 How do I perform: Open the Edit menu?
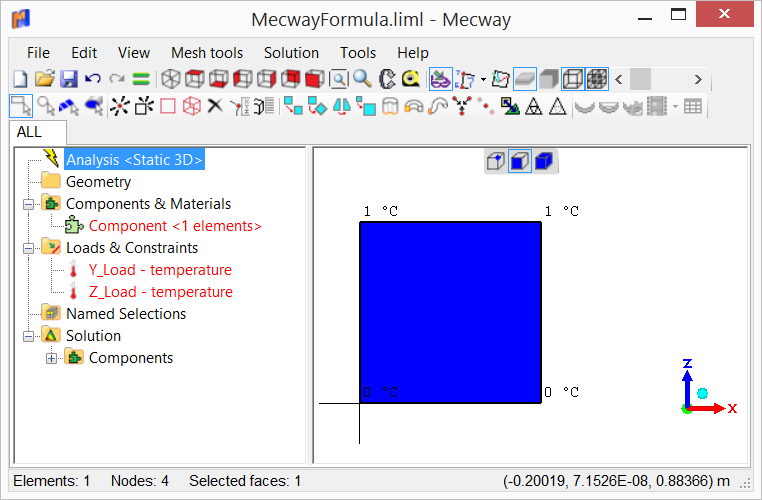[x=84, y=52]
